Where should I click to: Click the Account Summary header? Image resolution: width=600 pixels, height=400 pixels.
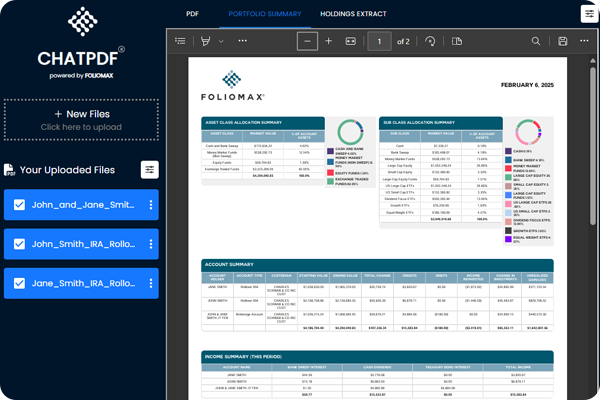(377, 264)
